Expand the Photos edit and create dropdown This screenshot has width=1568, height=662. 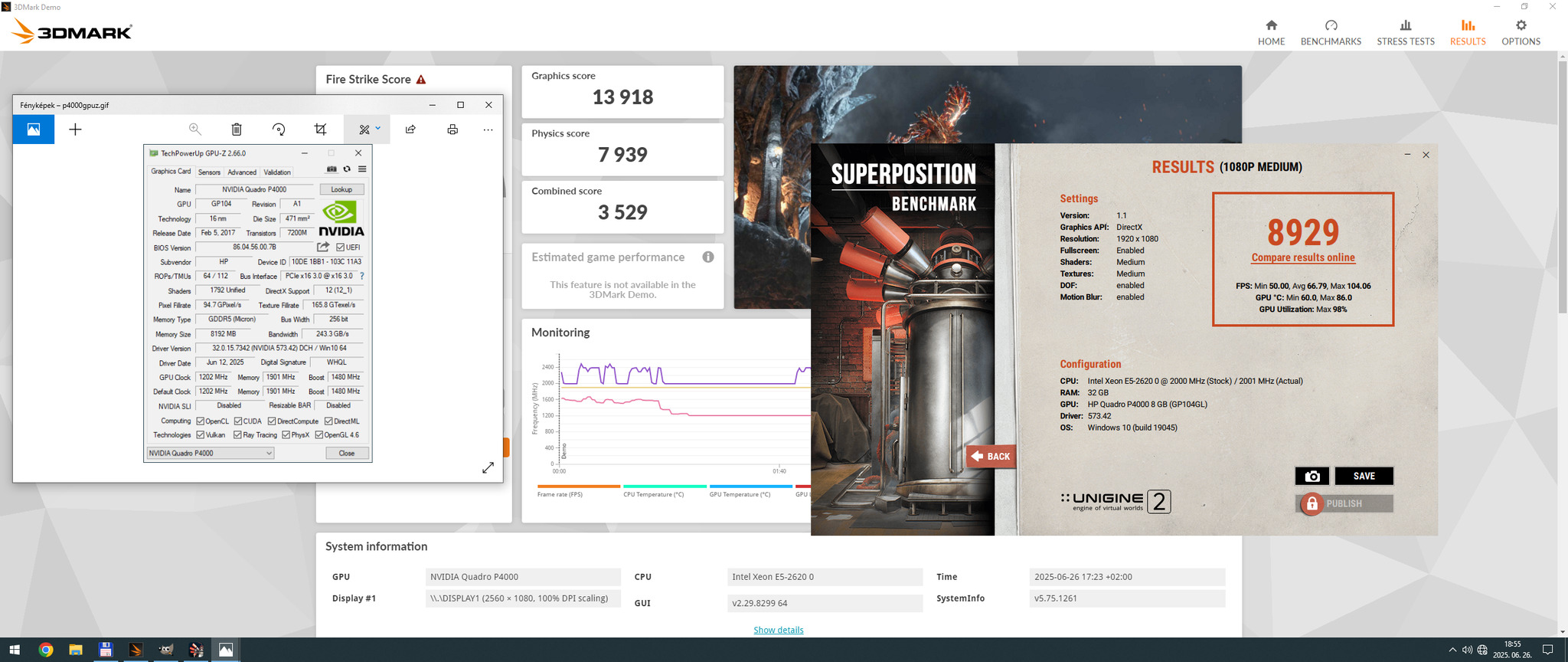378,128
